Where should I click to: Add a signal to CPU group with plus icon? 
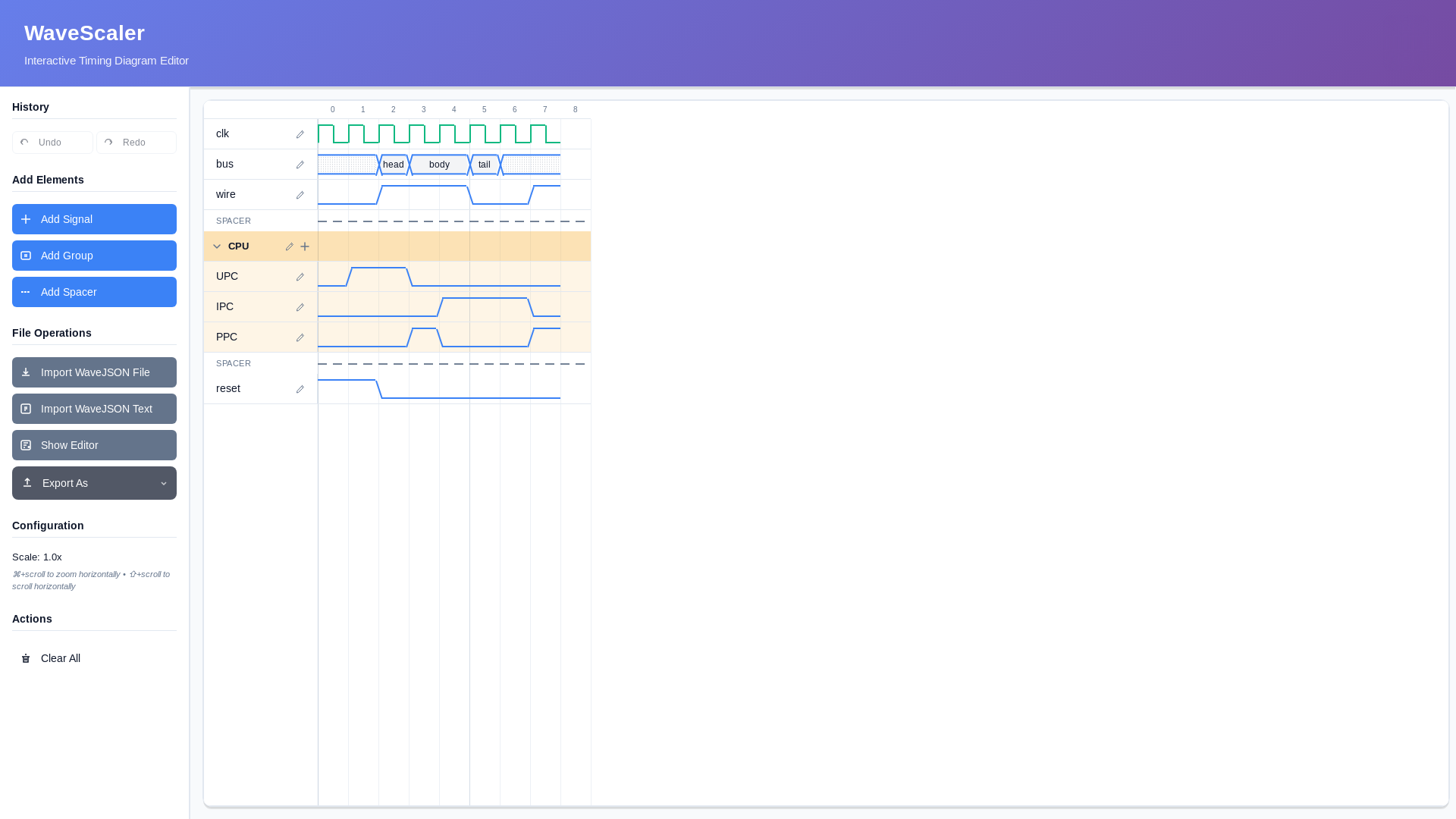305,246
